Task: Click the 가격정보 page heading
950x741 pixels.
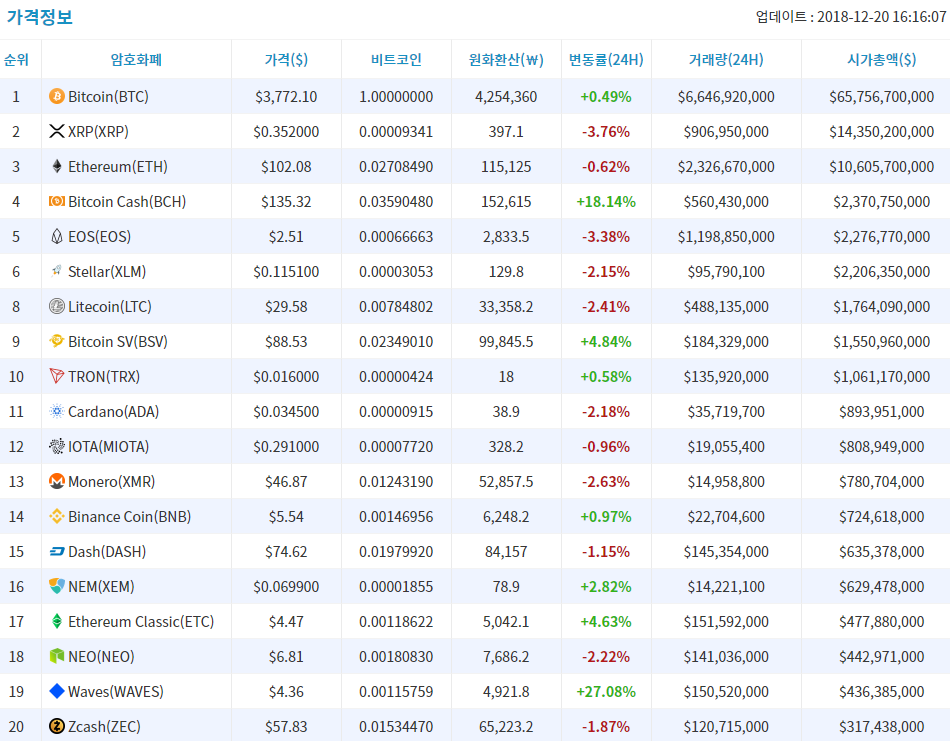Action: [x=40, y=16]
